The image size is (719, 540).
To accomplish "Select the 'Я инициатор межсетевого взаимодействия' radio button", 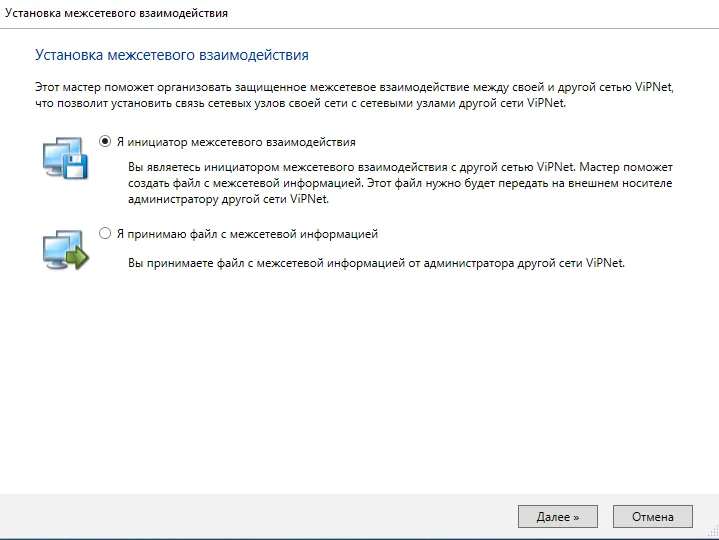I will coord(105,142).
